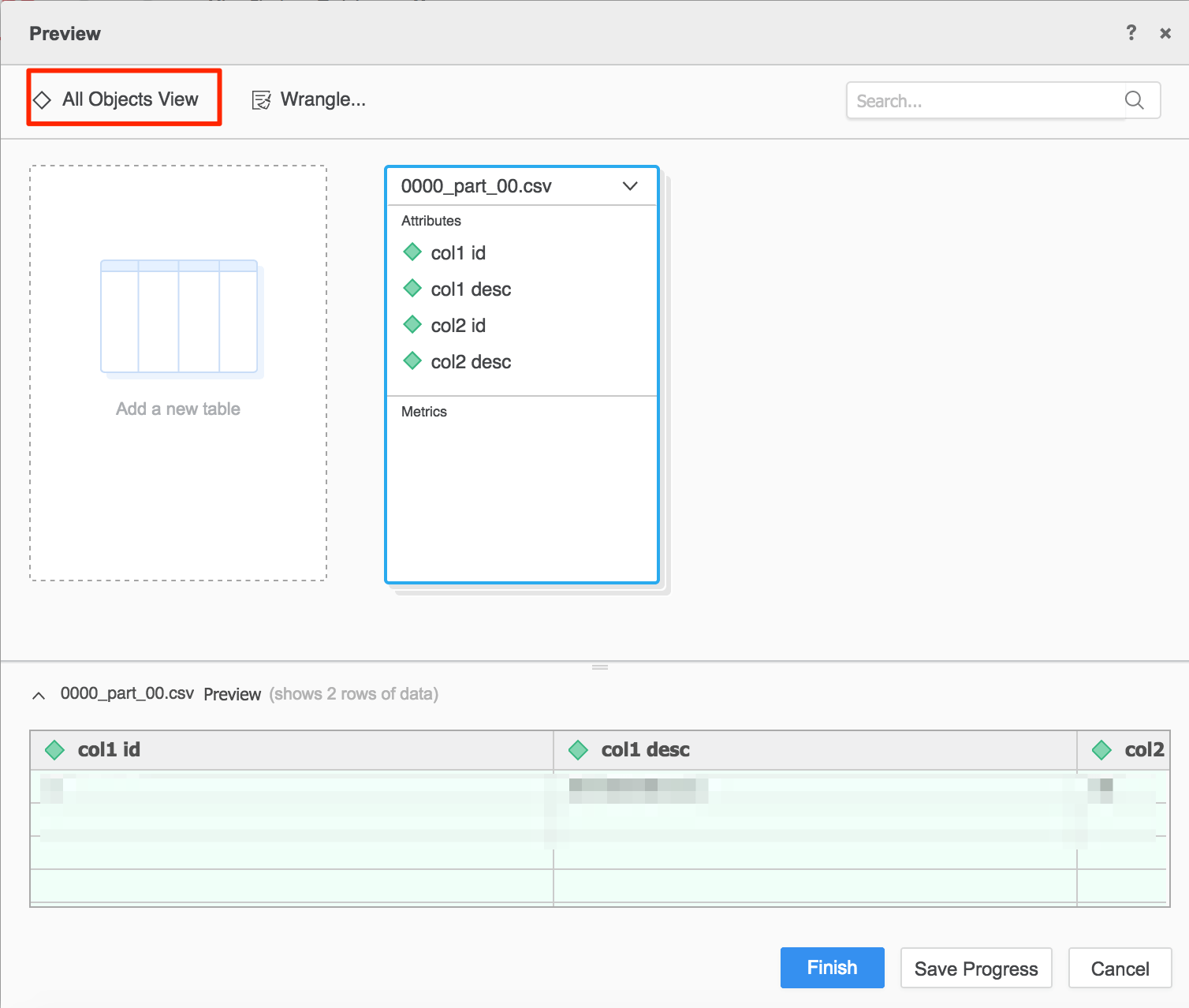Collapse the 0000_part_00.csv preview panel

click(39, 695)
